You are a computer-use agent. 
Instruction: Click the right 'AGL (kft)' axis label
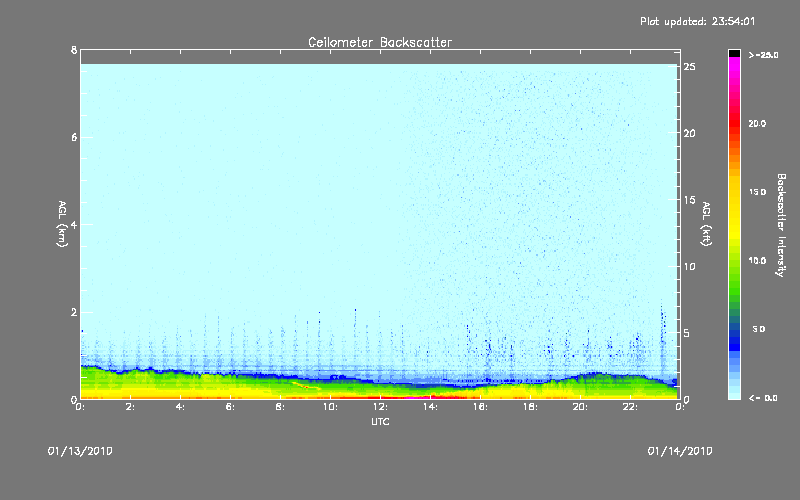706,224
